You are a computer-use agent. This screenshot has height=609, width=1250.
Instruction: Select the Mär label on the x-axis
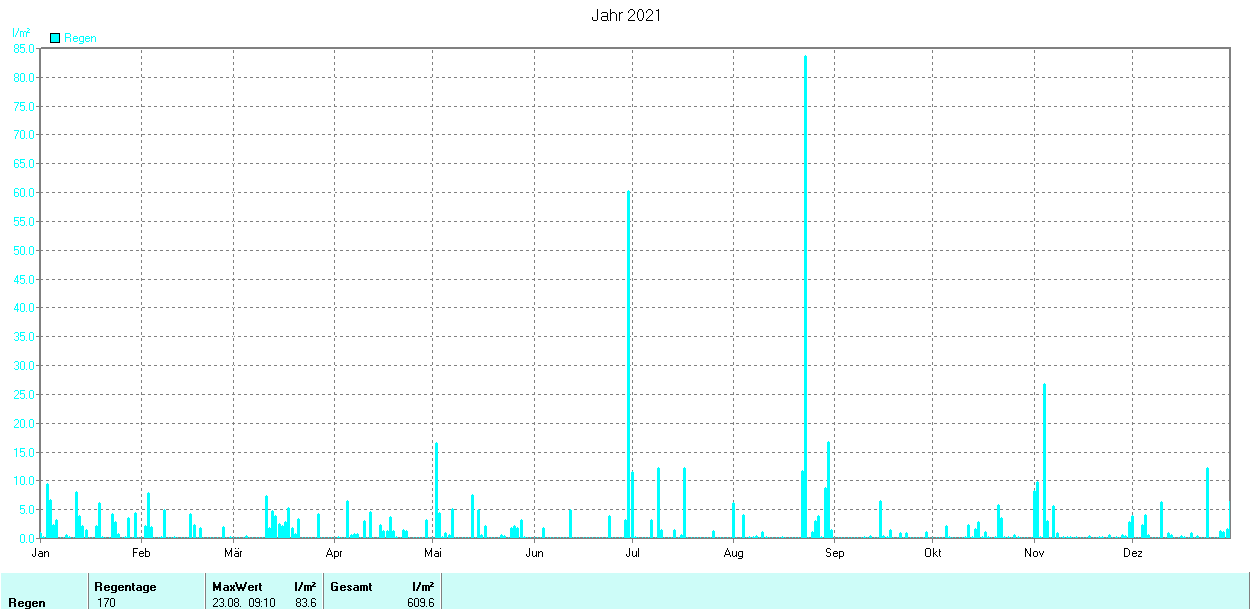pos(233,552)
